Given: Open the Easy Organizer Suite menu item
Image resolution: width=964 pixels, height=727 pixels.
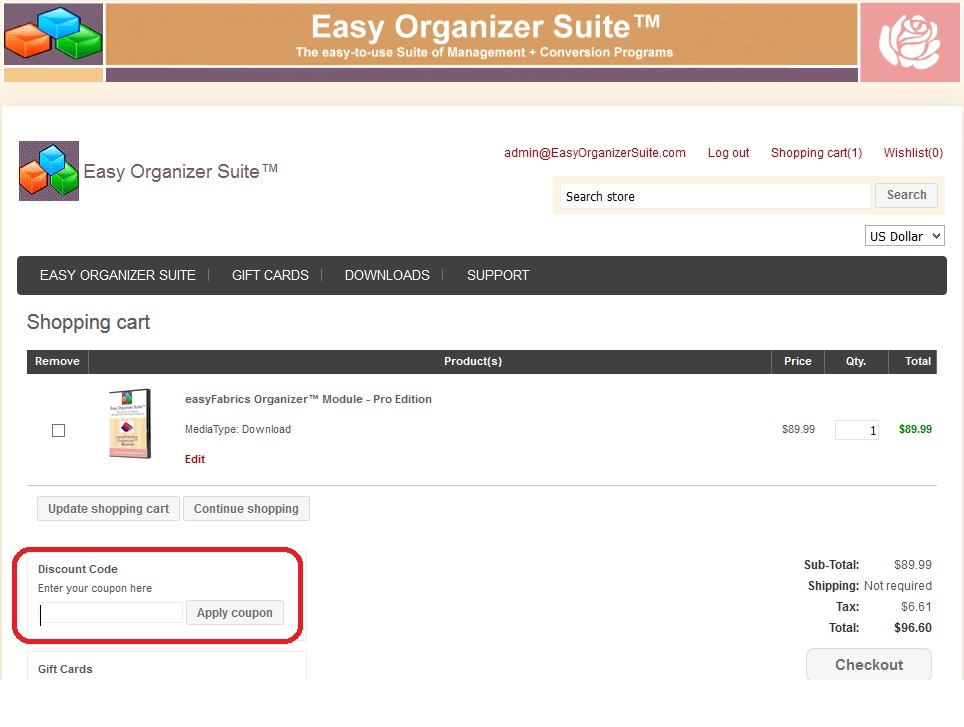Looking at the screenshot, I should pos(117,275).
